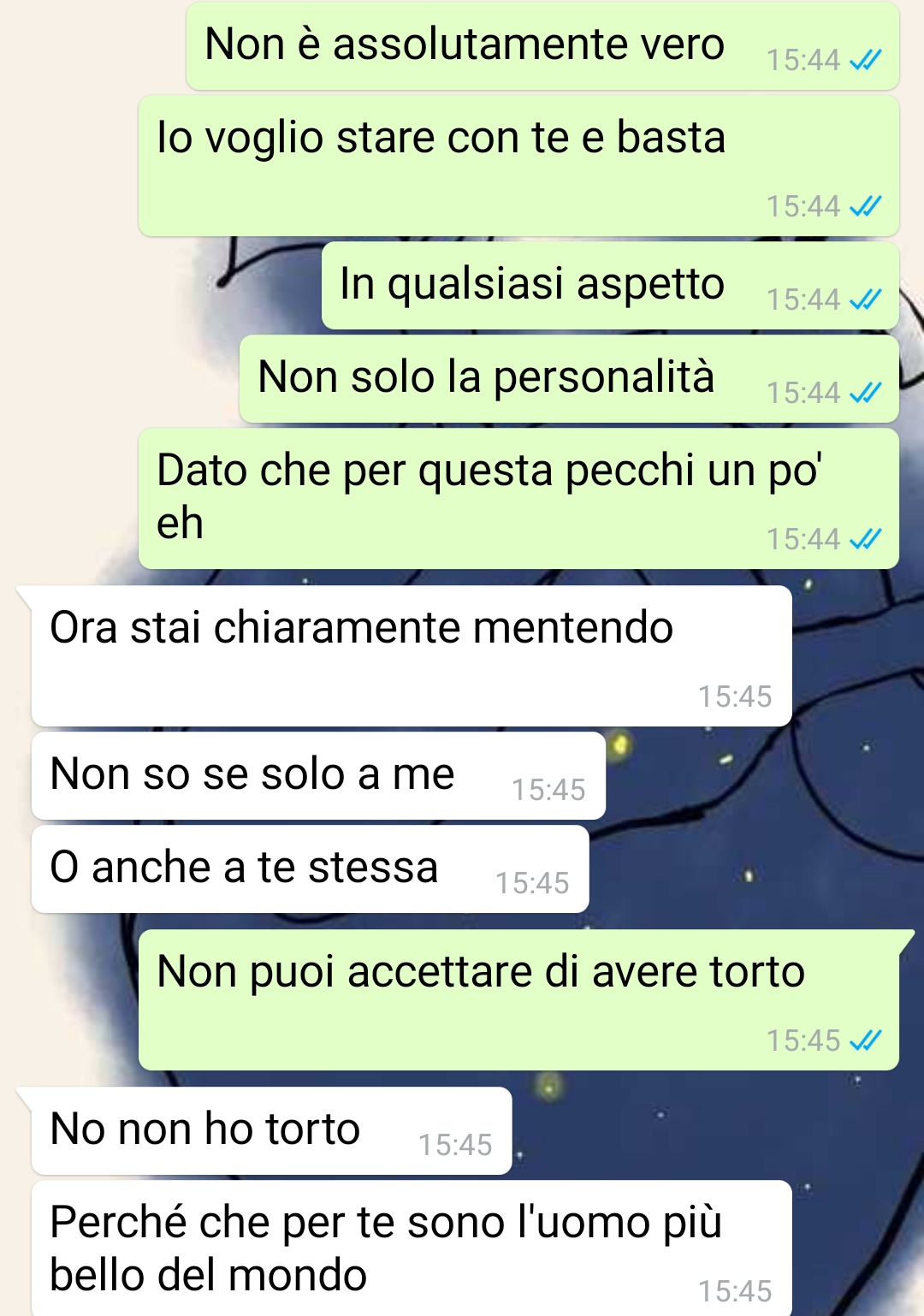This screenshot has width=924, height=1316.
Task: Tap the double-check on 'Non puoi accettare di avere torto'
Action: [865, 1040]
